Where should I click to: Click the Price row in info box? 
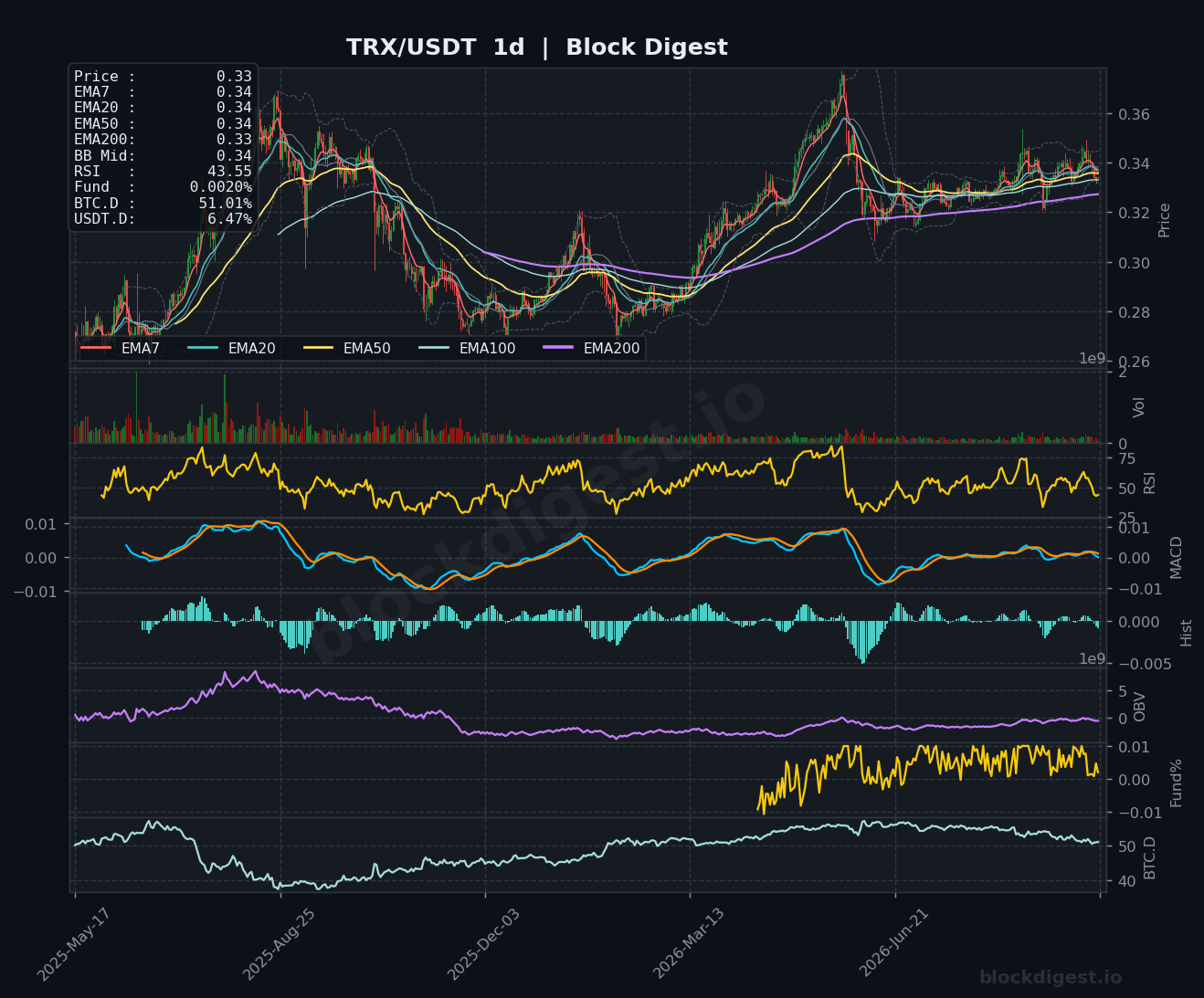(163, 76)
